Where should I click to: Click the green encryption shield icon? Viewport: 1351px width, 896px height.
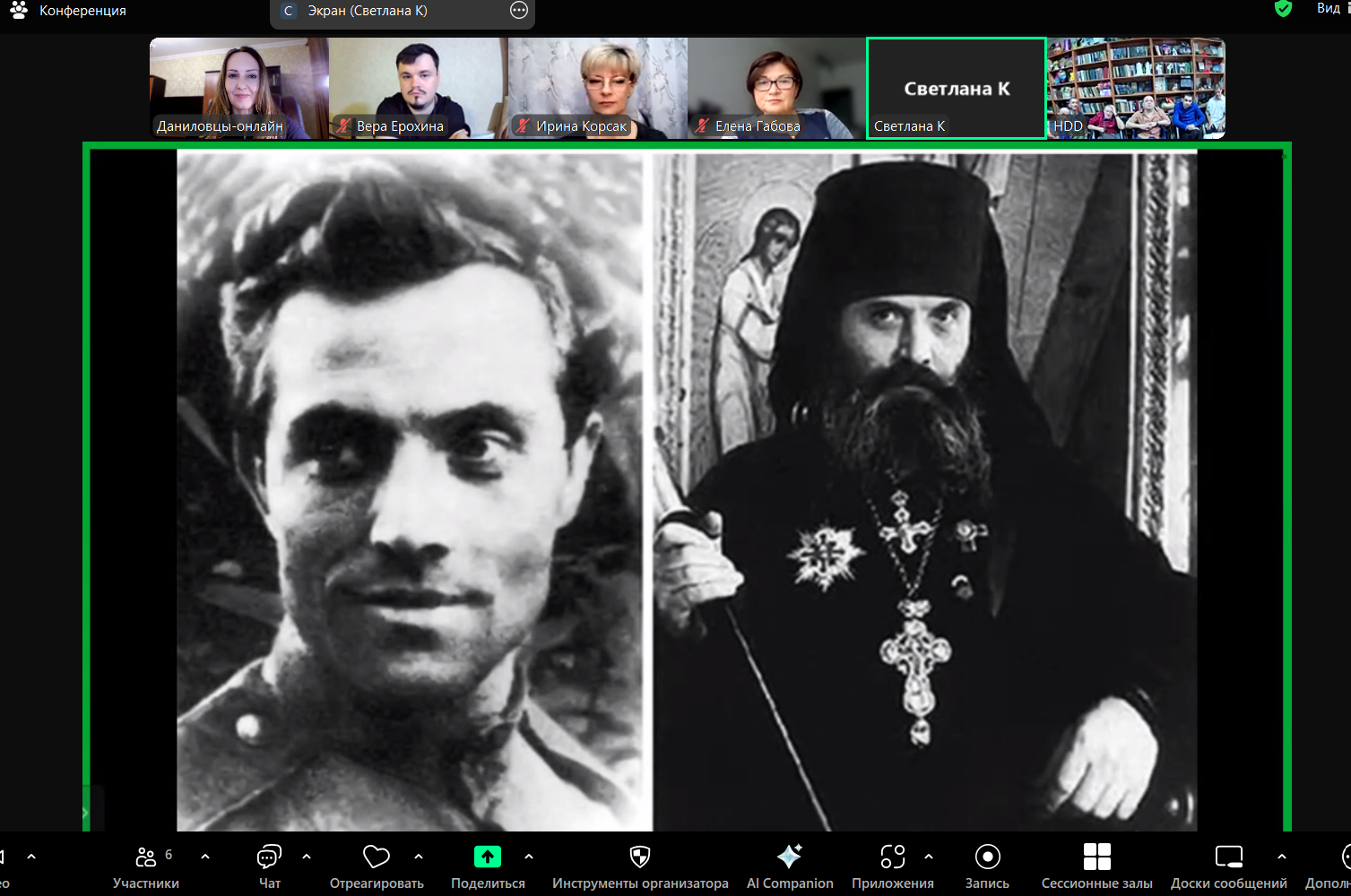[1283, 9]
